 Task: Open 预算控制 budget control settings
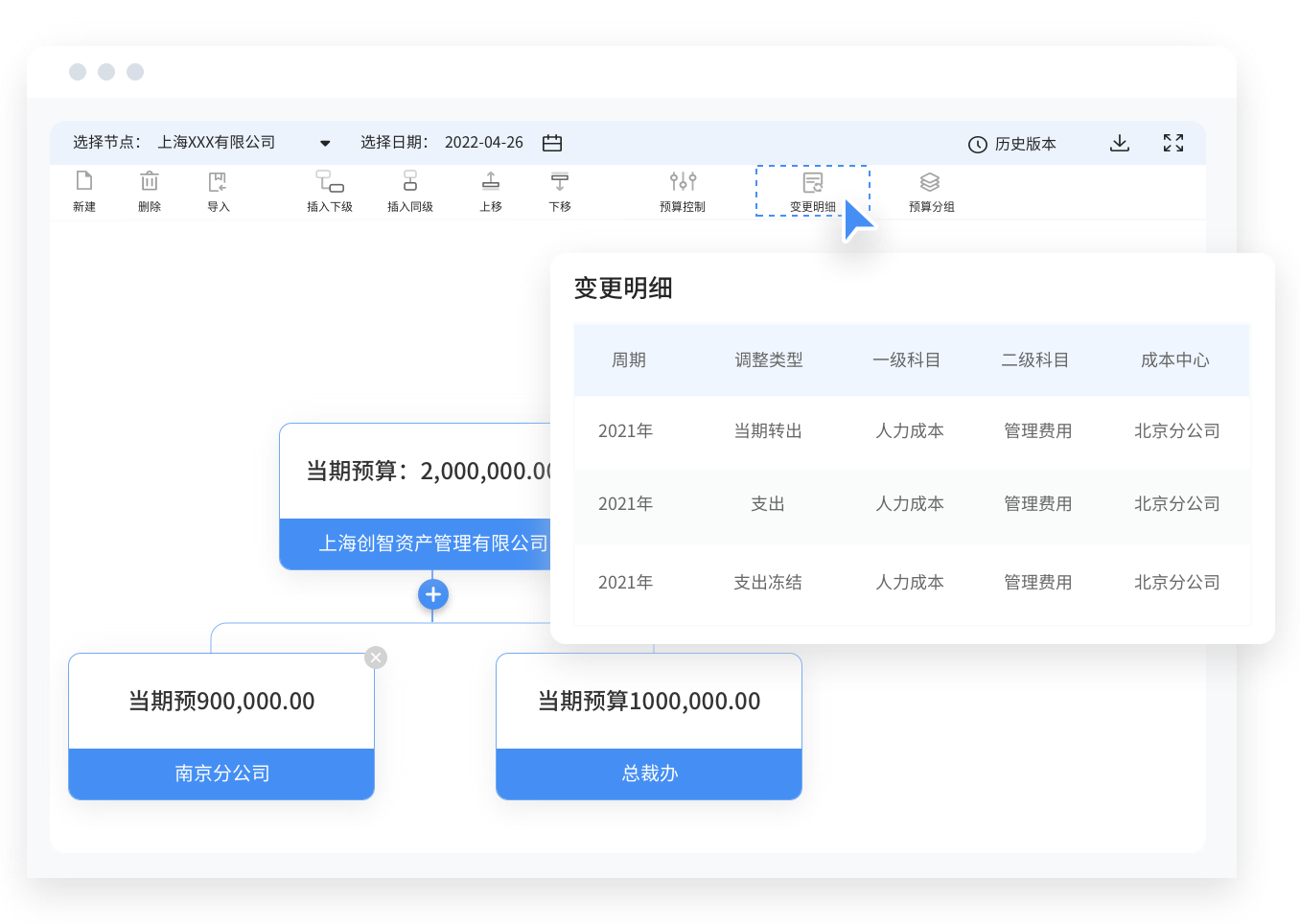683,182
